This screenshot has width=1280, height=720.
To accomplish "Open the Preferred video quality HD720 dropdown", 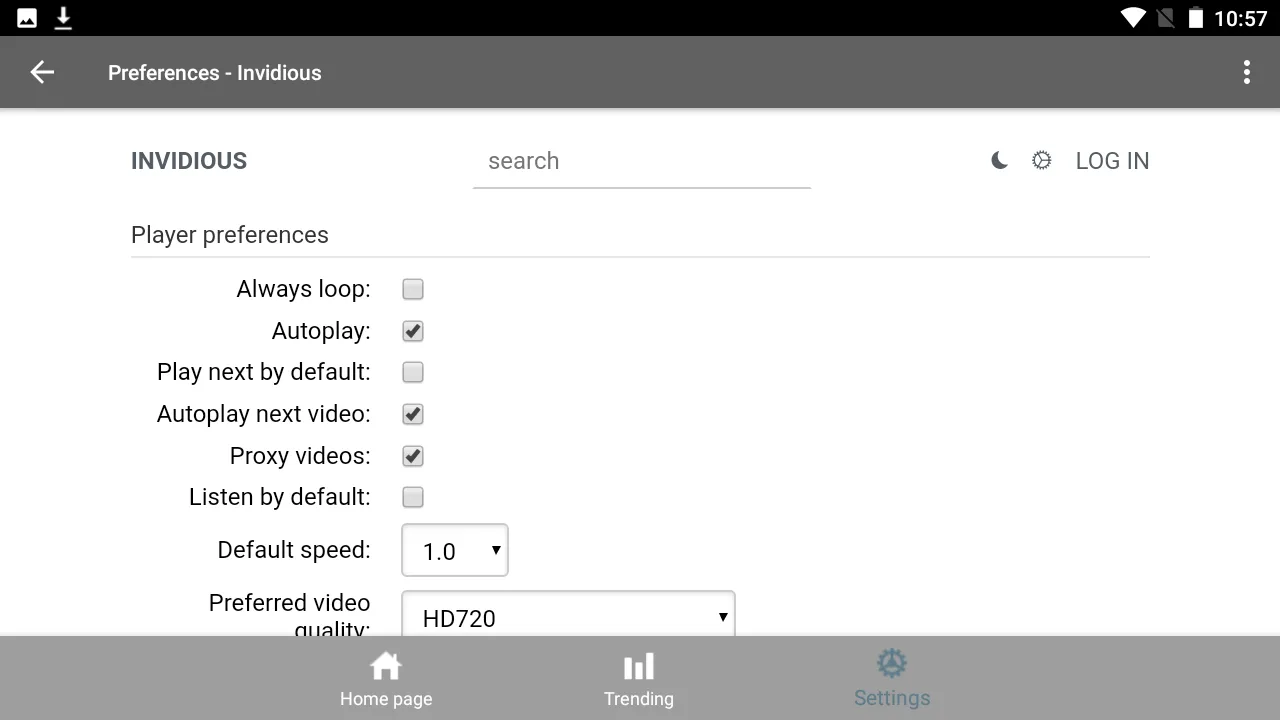I will click(x=568, y=614).
